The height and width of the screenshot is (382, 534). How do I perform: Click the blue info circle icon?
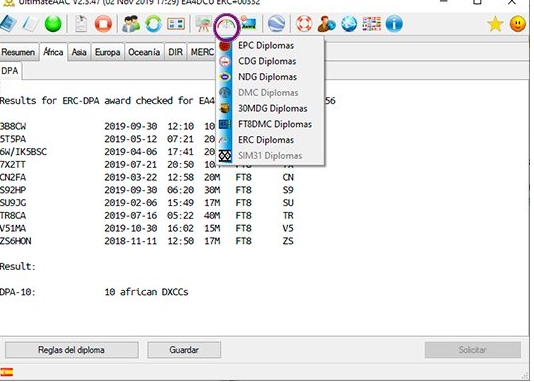pyautogui.click(x=394, y=24)
